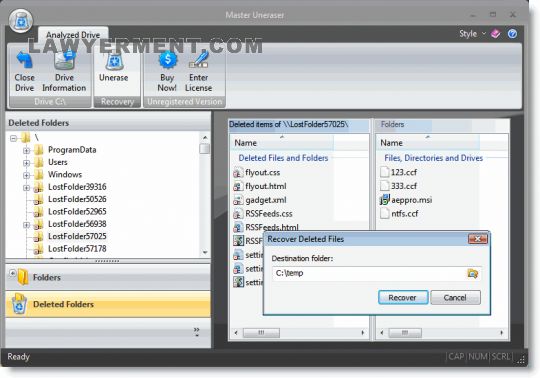Click the gadget.xml file icon
The width and height of the screenshot is (540, 378).
click(238, 200)
